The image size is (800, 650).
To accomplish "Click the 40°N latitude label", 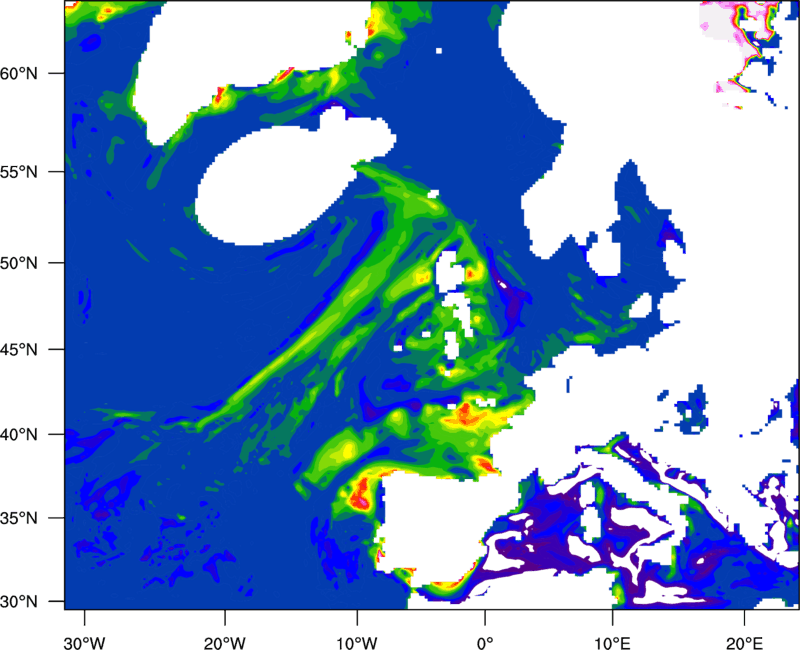I will (x=19, y=435).
